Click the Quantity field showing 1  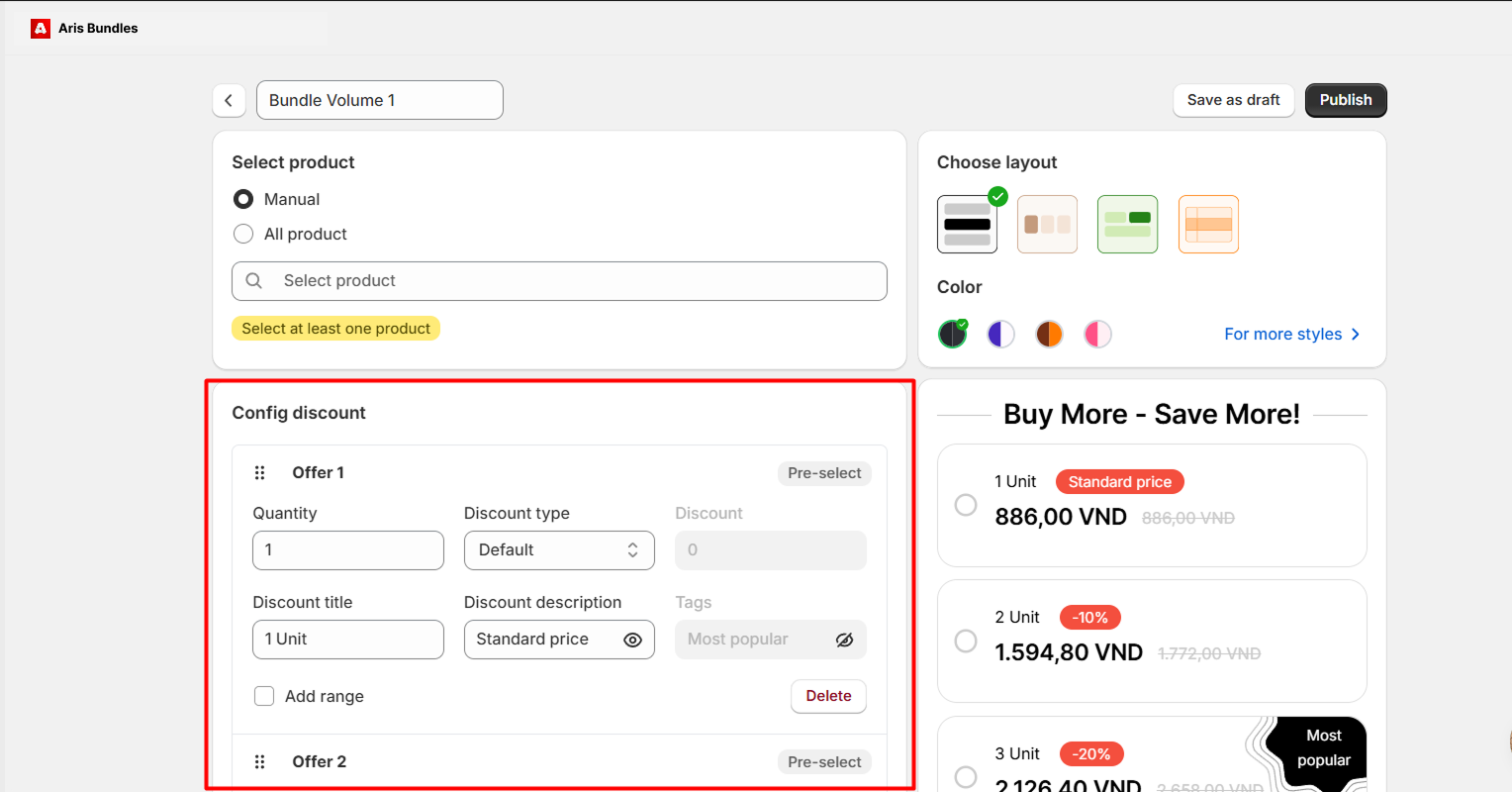(348, 550)
